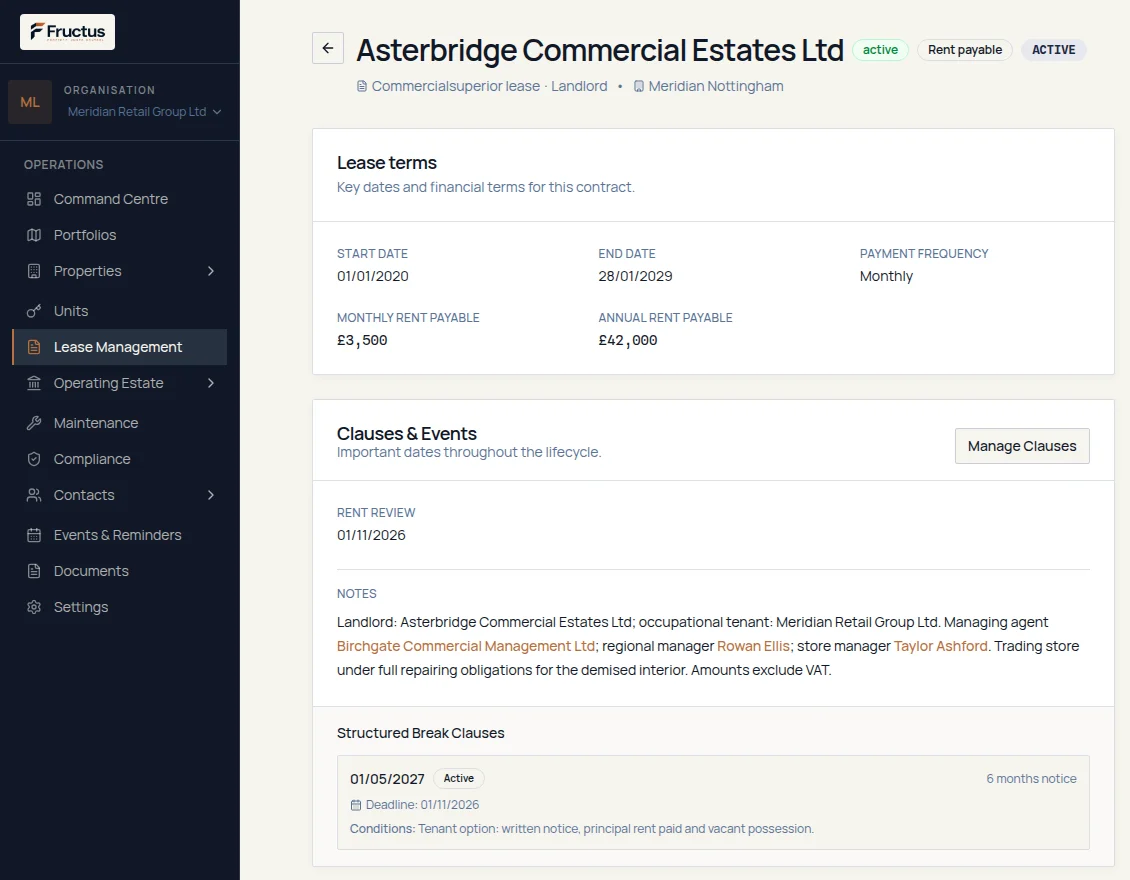Click the 6 months notice label
This screenshot has height=880, width=1130.
(1031, 778)
